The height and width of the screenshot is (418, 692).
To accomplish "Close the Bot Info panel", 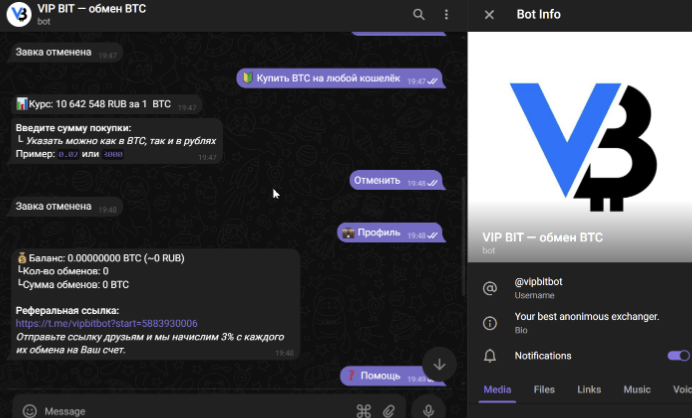I will point(489,14).
